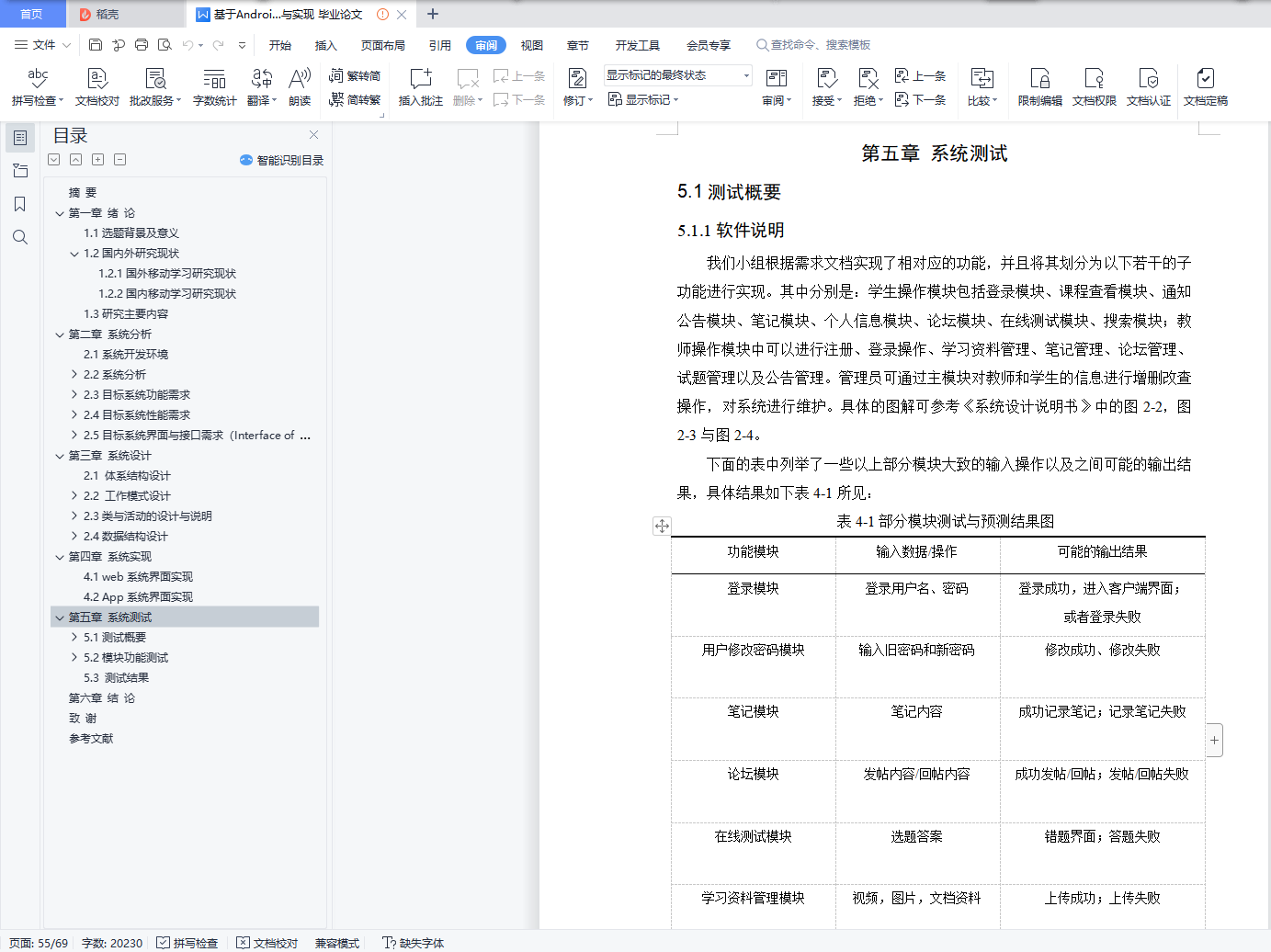The width and height of the screenshot is (1271, 952).
Task: Open the 字数统计 word count tool
Action: pyautogui.click(x=214, y=87)
